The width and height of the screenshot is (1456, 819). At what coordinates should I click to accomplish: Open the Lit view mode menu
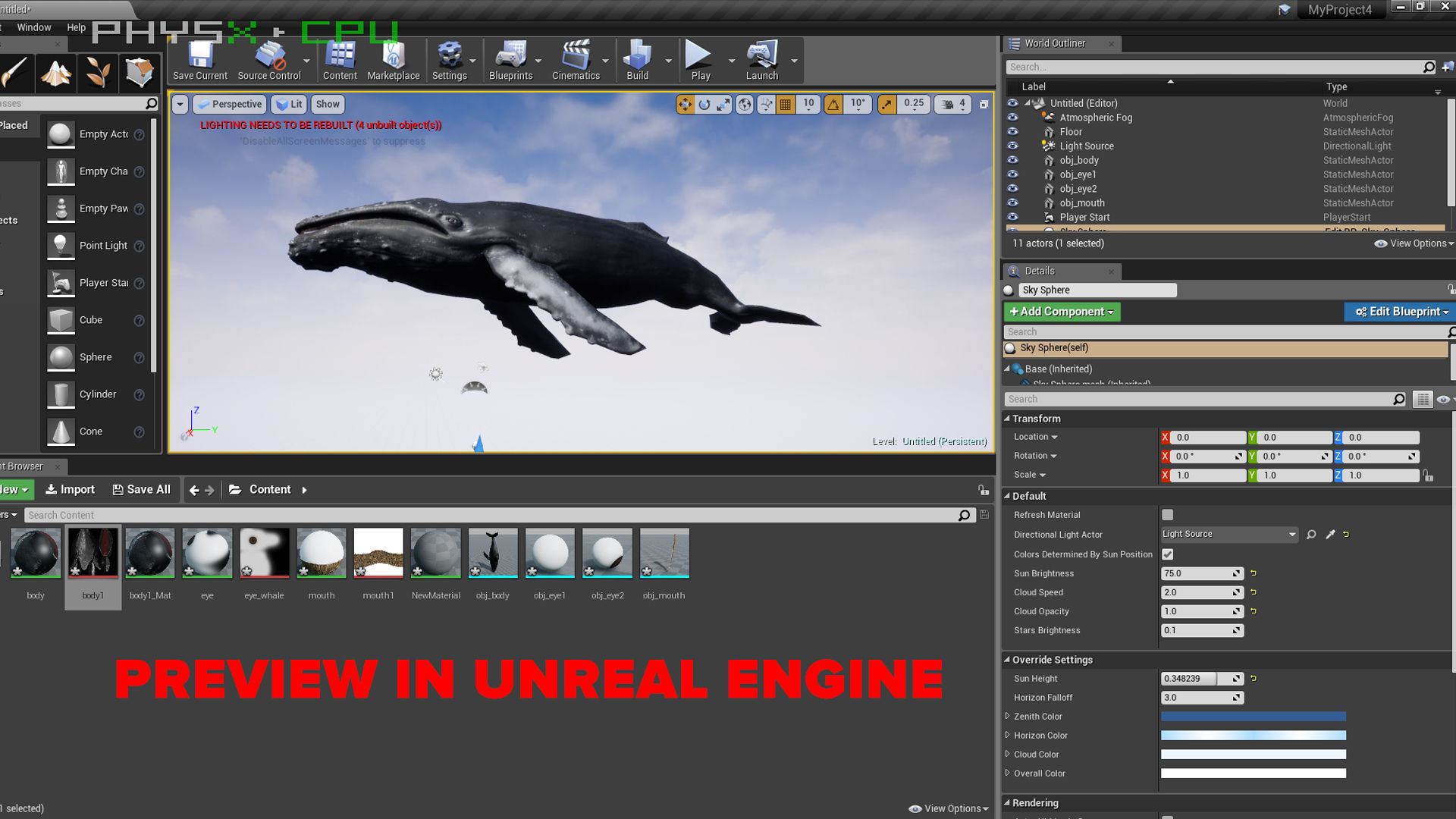coord(288,105)
